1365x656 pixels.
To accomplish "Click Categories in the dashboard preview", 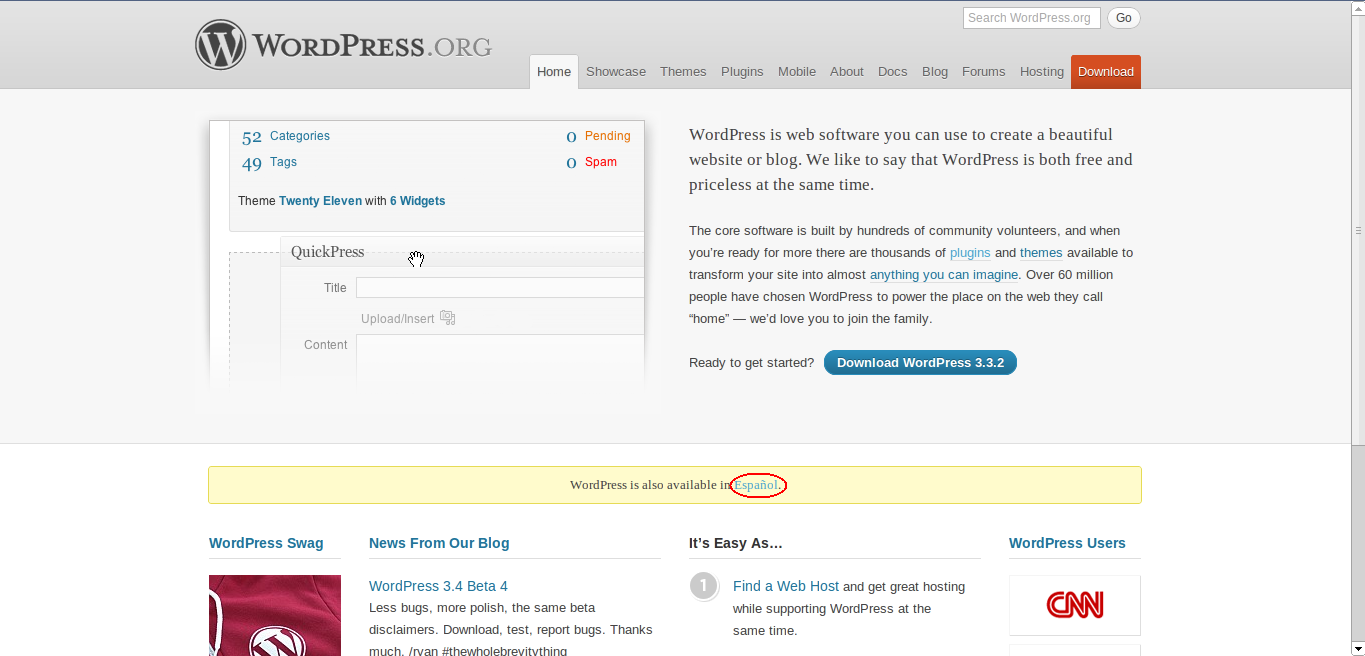I will [x=300, y=136].
